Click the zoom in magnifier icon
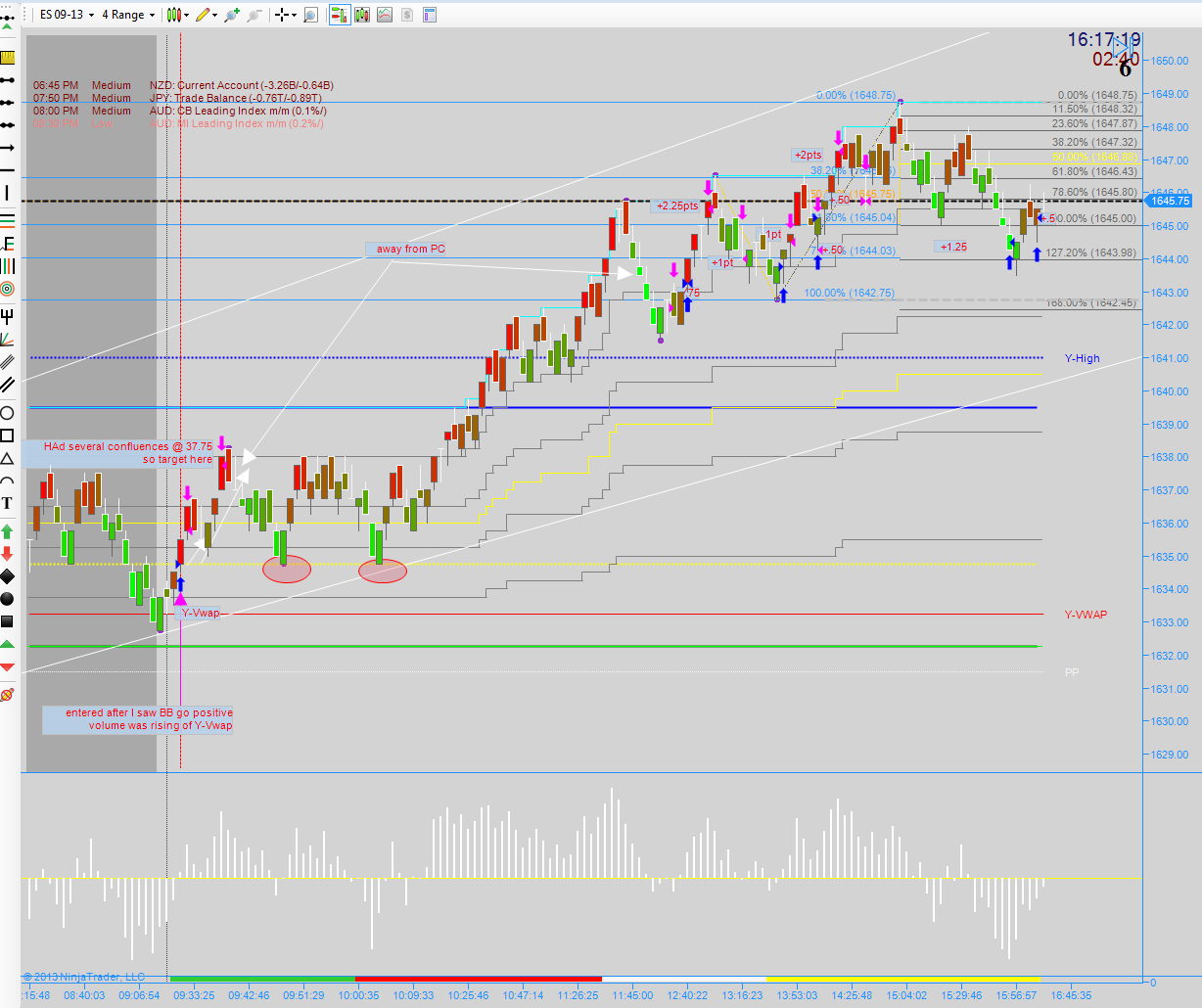Image resolution: width=1202 pixels, height=1008 pixels. point(232,15)
